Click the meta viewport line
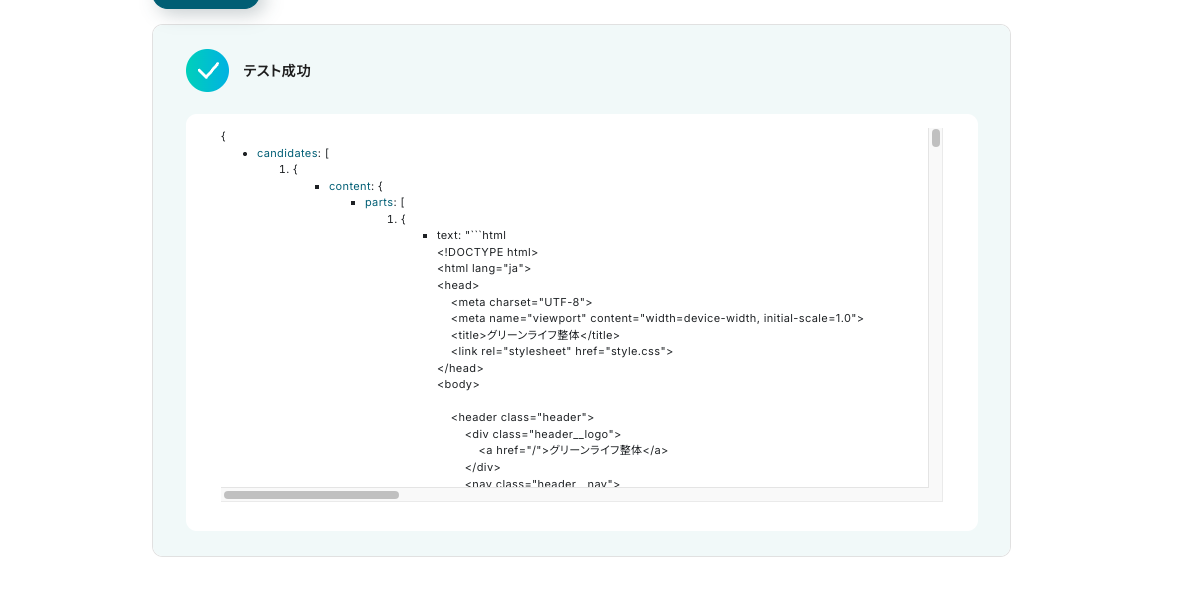1189x595 pixels. [x=657, y=318]
